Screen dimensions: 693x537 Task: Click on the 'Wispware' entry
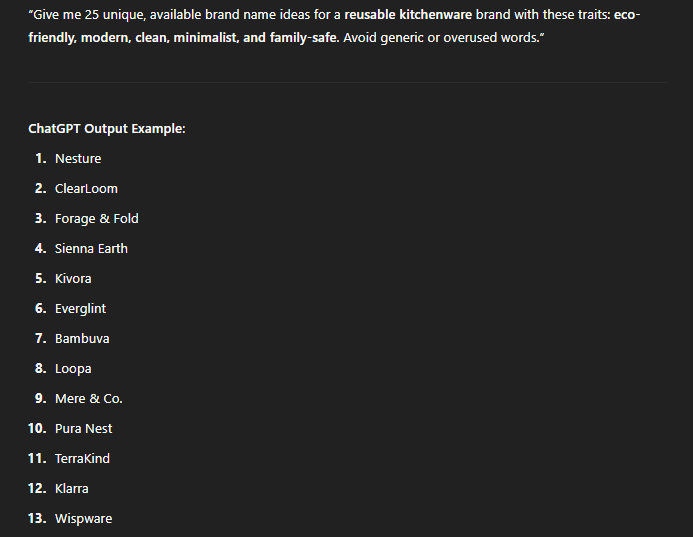tap(83, 519)
